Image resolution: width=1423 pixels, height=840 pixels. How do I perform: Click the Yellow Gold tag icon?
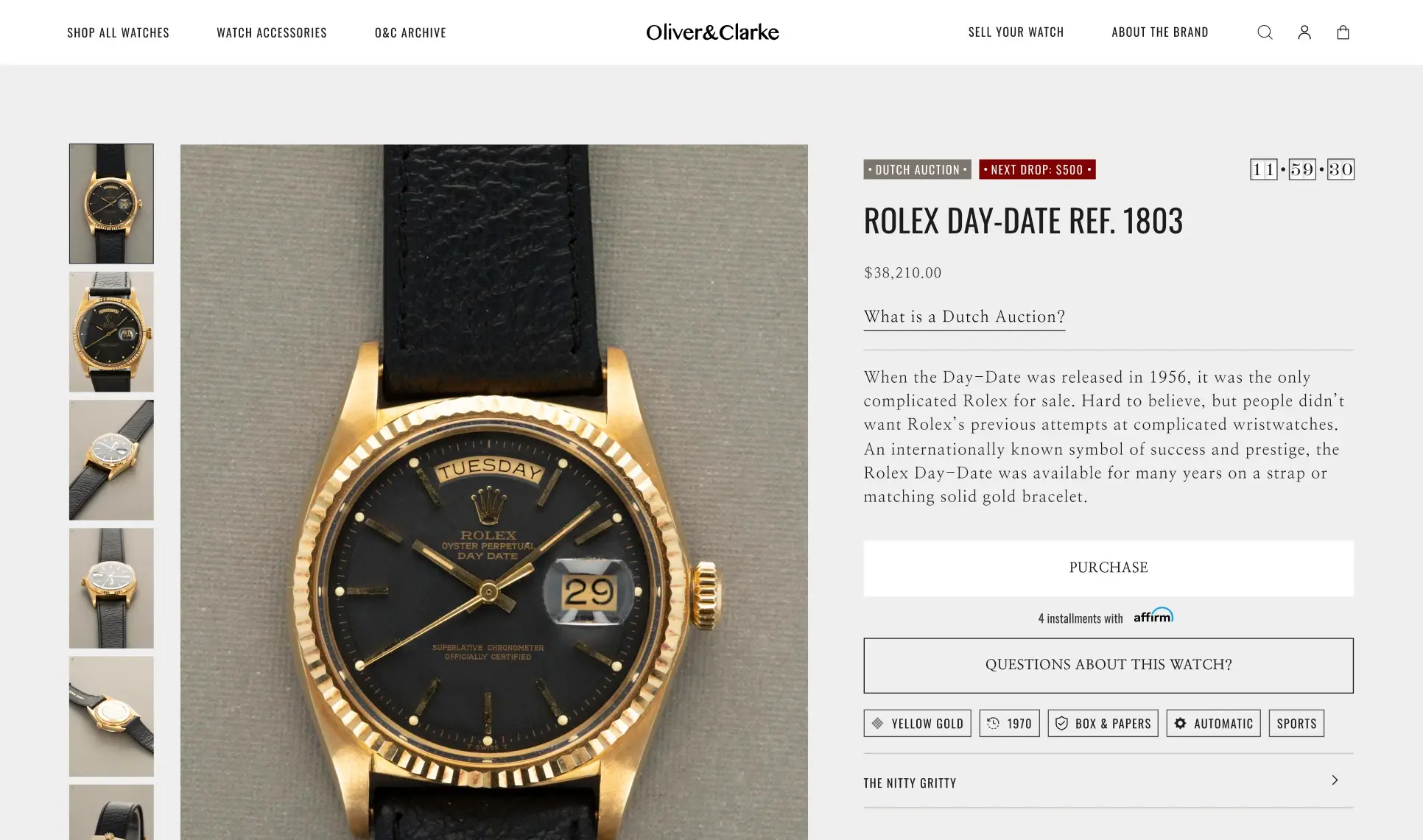tap(877, 724)
